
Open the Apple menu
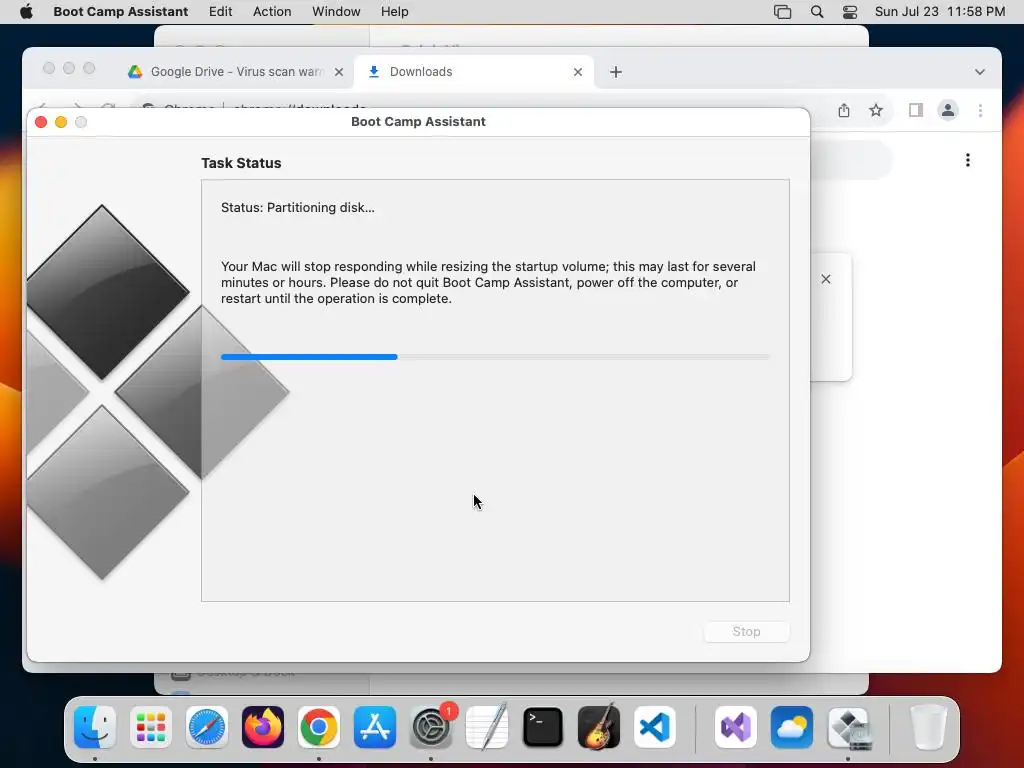click(x=26, y=12)
